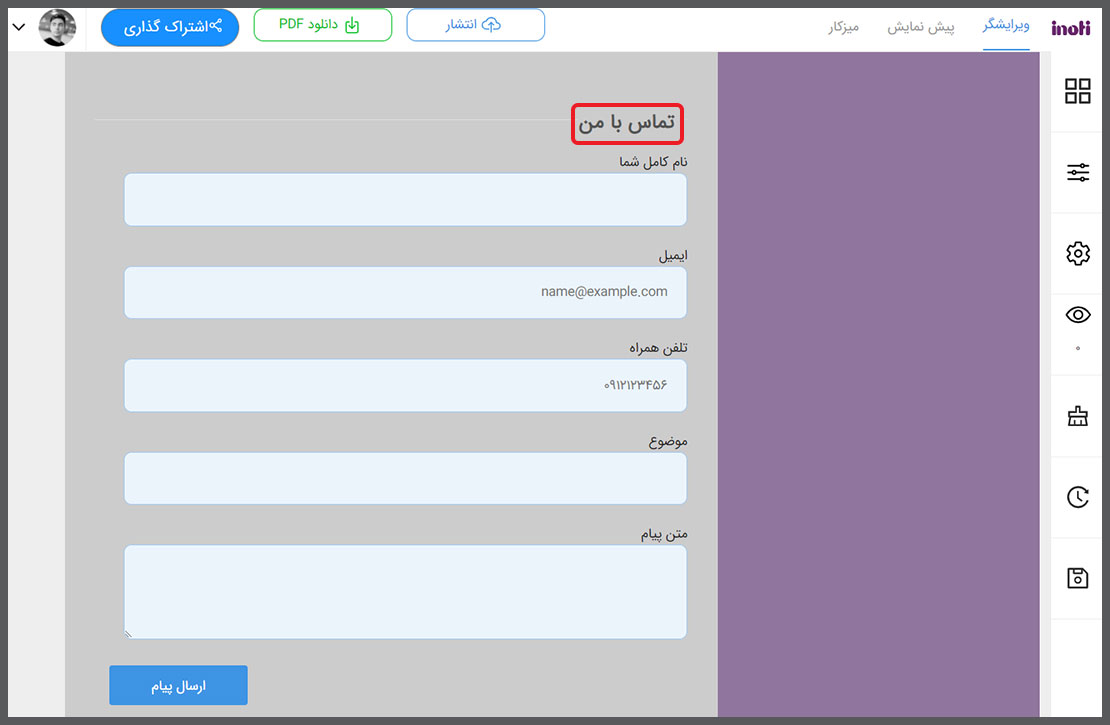Click the user profile avatar
The image size is (1110, 725).
click(x=57, y=27)
